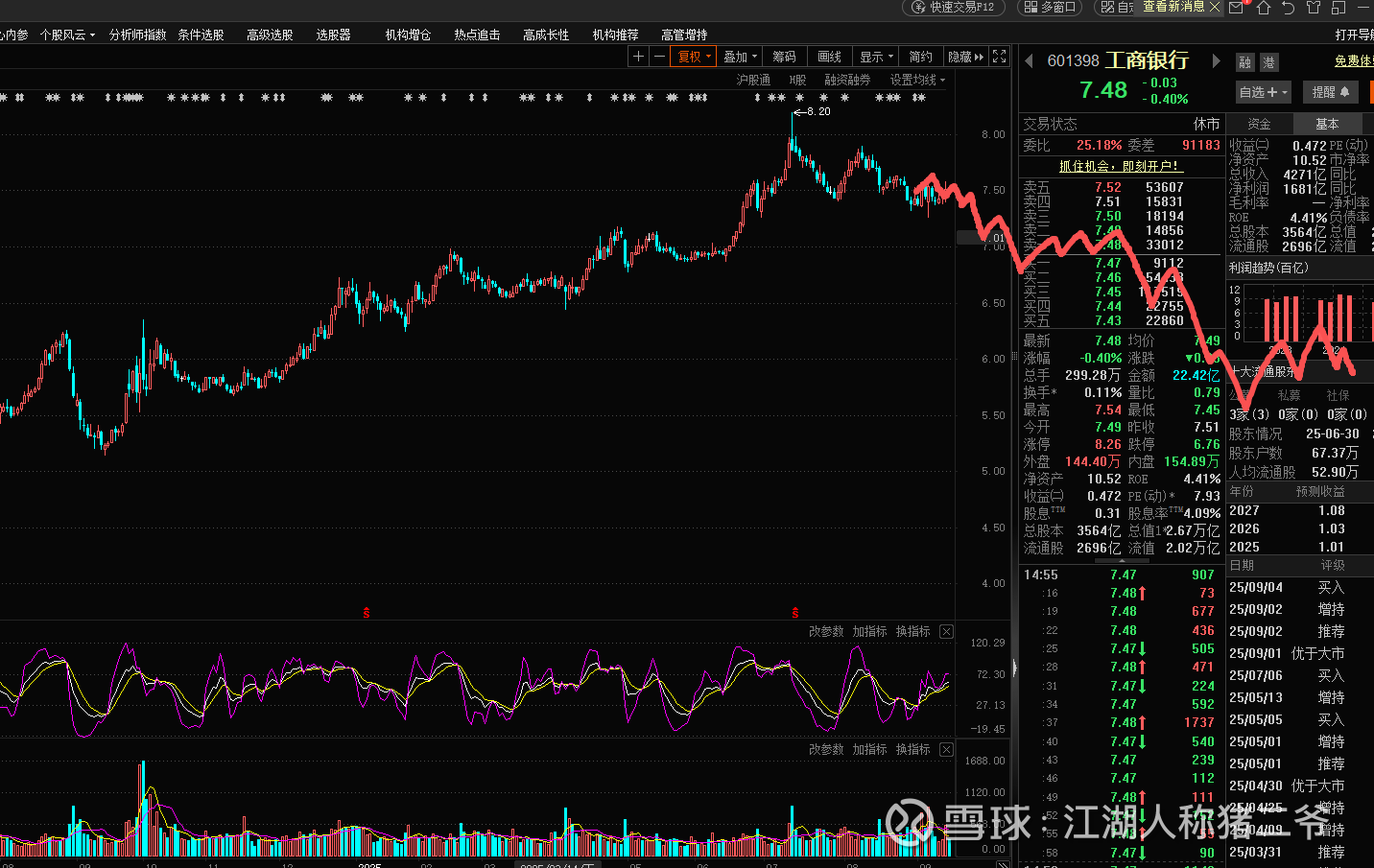Go to home page via house icon

click(x=1263, y=8)
